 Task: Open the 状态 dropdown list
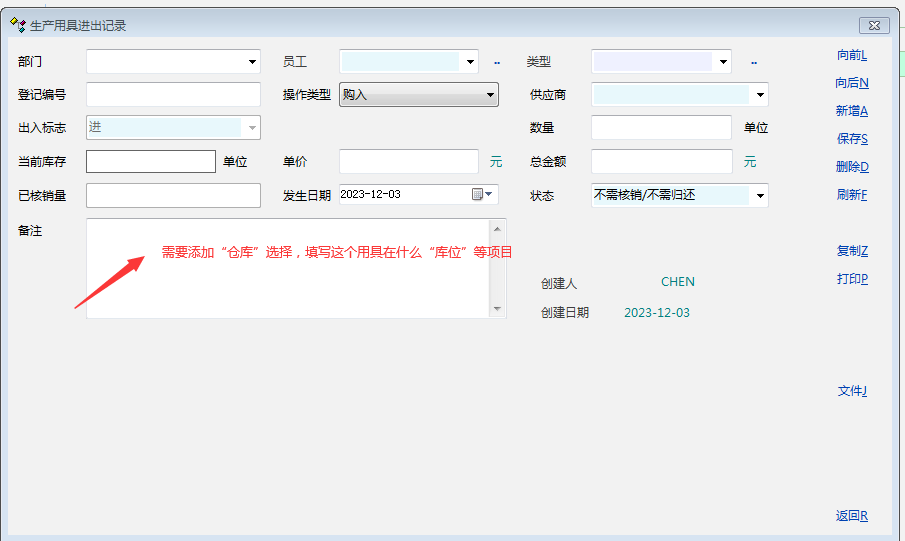click(760, 196)
